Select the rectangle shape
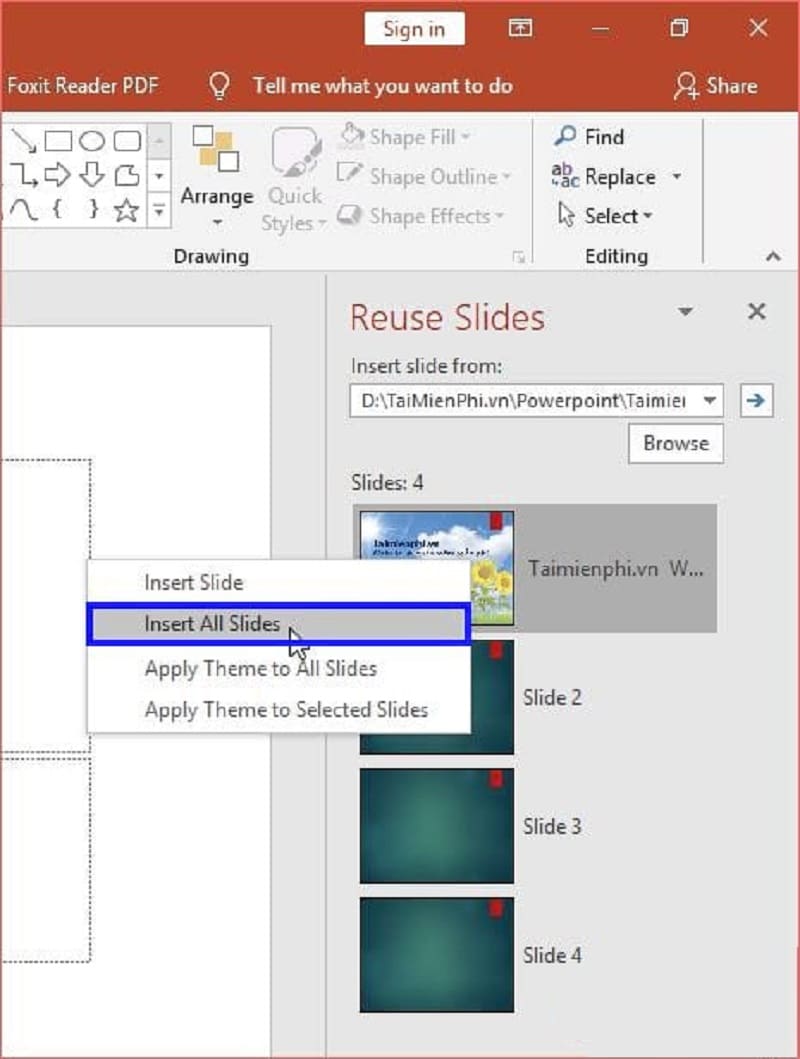Viewport: 800px width, 1059px height. click(x=58, y=140)
